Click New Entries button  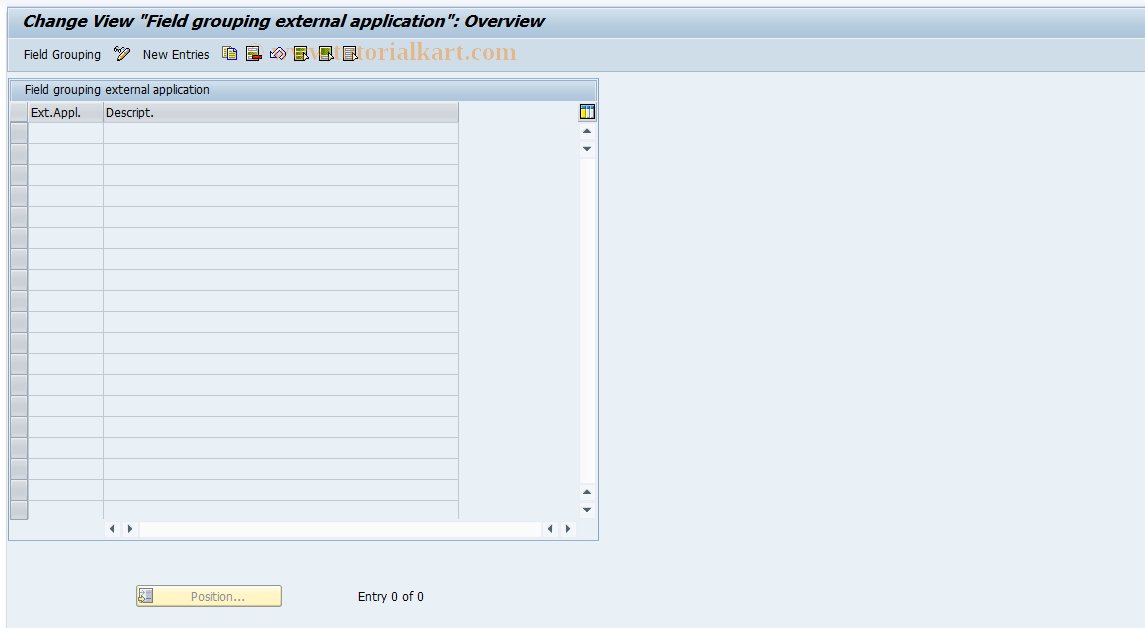tap(176, 55)
